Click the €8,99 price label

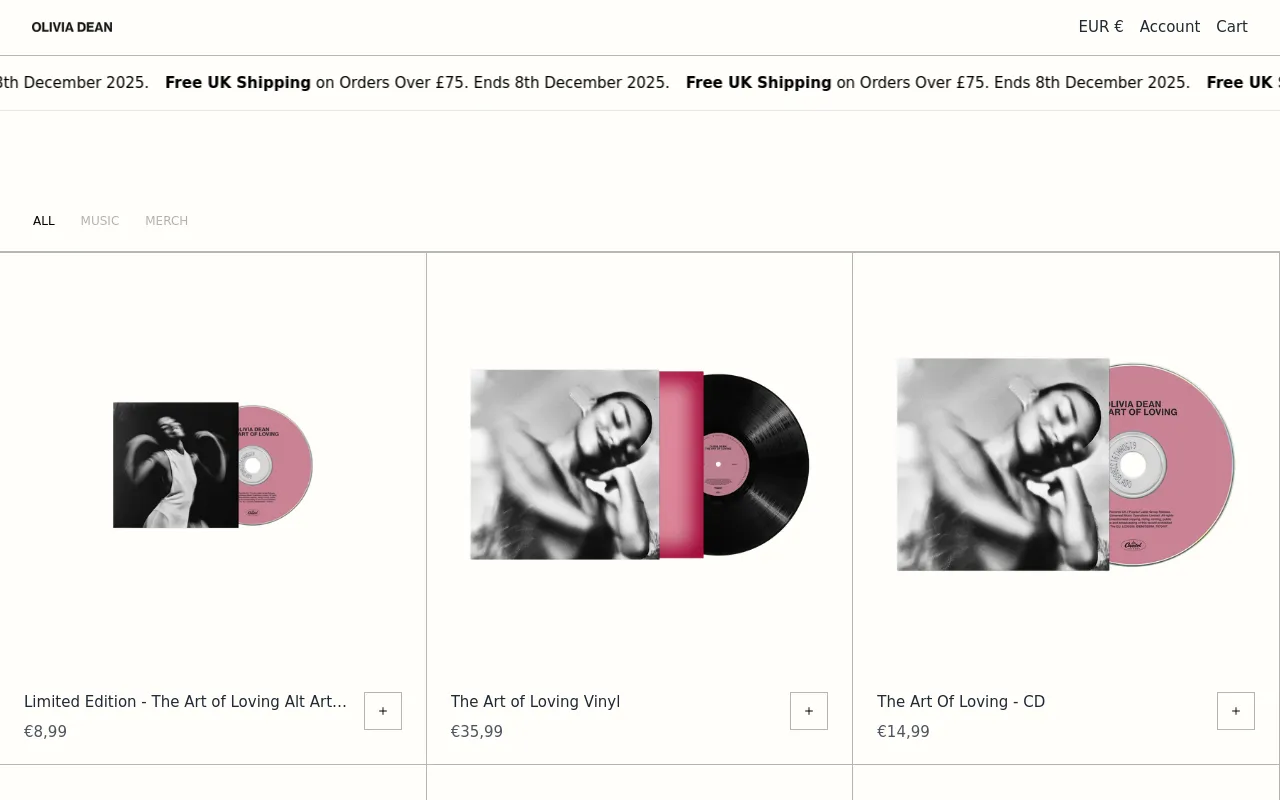tap(45, 732)
